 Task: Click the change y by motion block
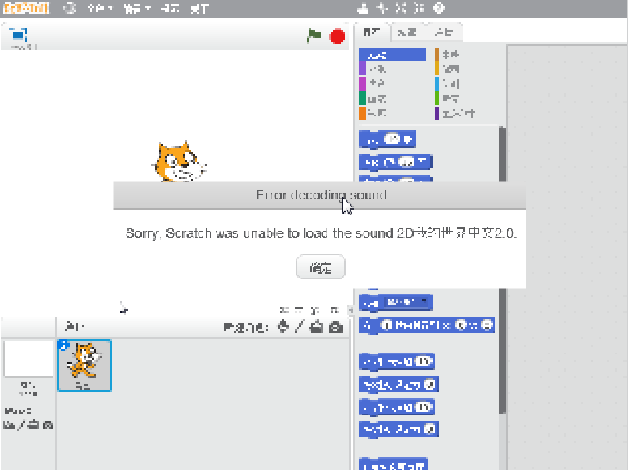click(397, 408)
